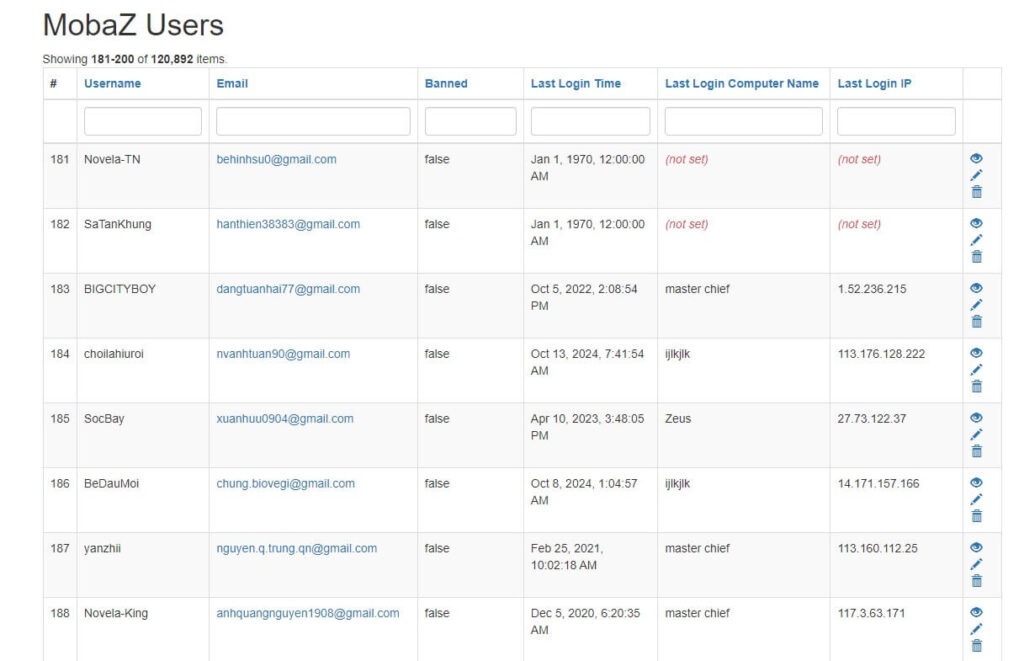Sort by Last Login IP header
Image resolution: width=1024 pixels, height=661 pixels.
coord(874,84)
